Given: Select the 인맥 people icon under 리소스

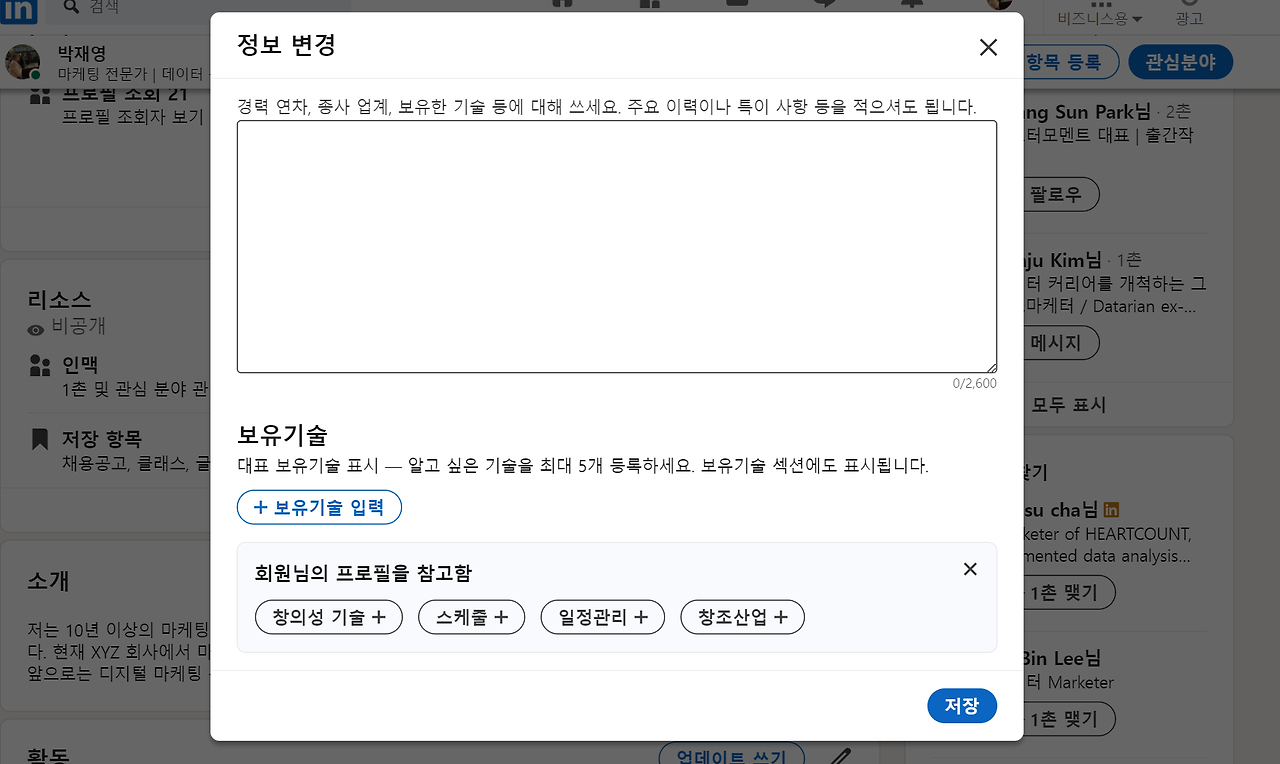Looking at the screenshot, I should pyautogui.click(x=40, y=364).
